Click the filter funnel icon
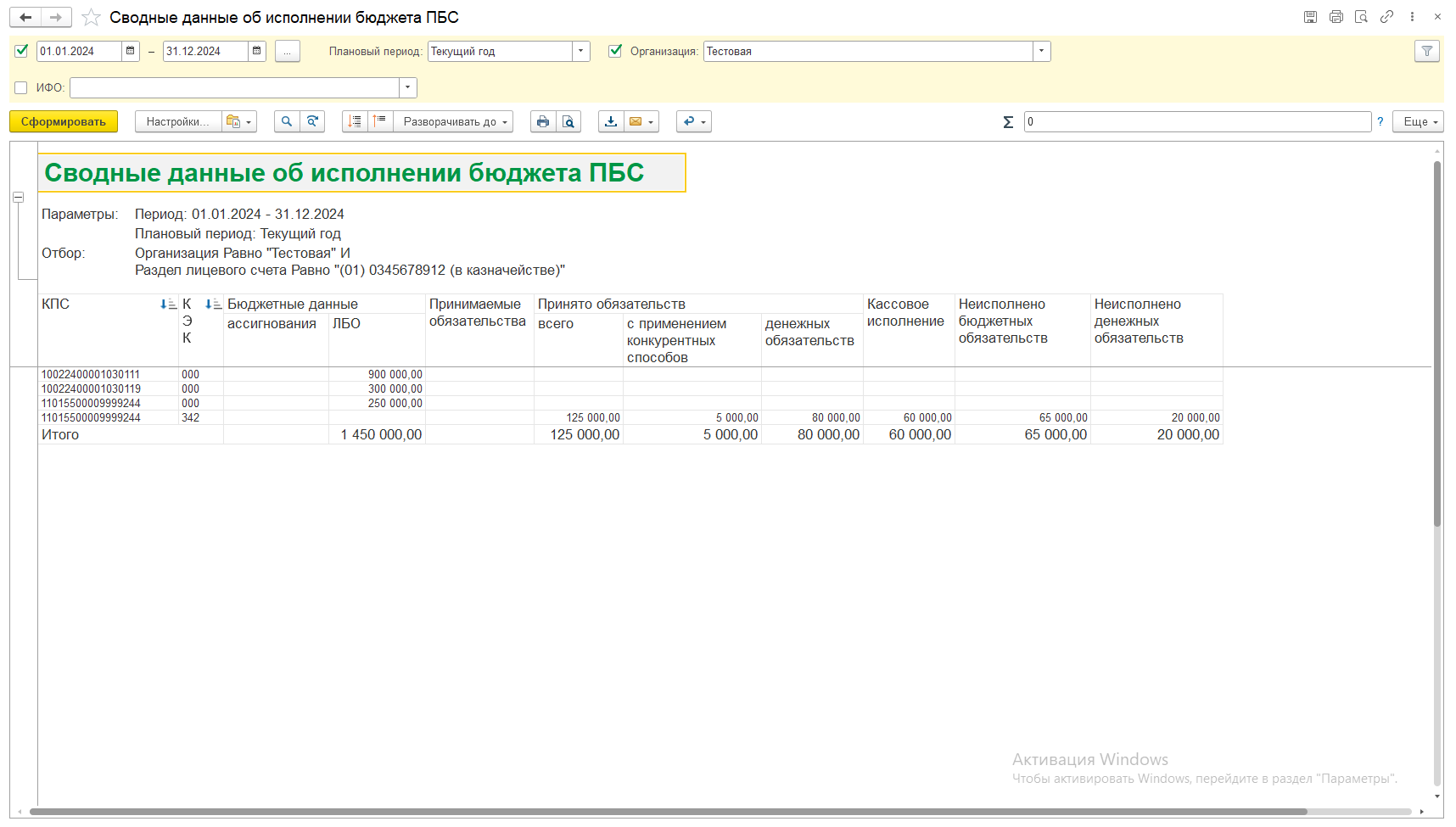Image resolution: width=1456 pixels, height=827 pixels. point(1427,51)
